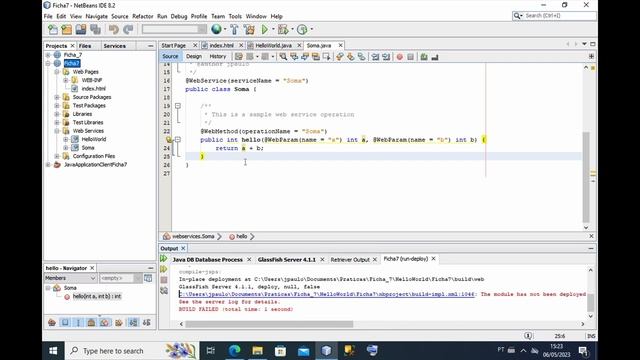Click the New File toolbar icon
Image resolution: width=640 pixels, height=360 pixels.
(53, 29)
